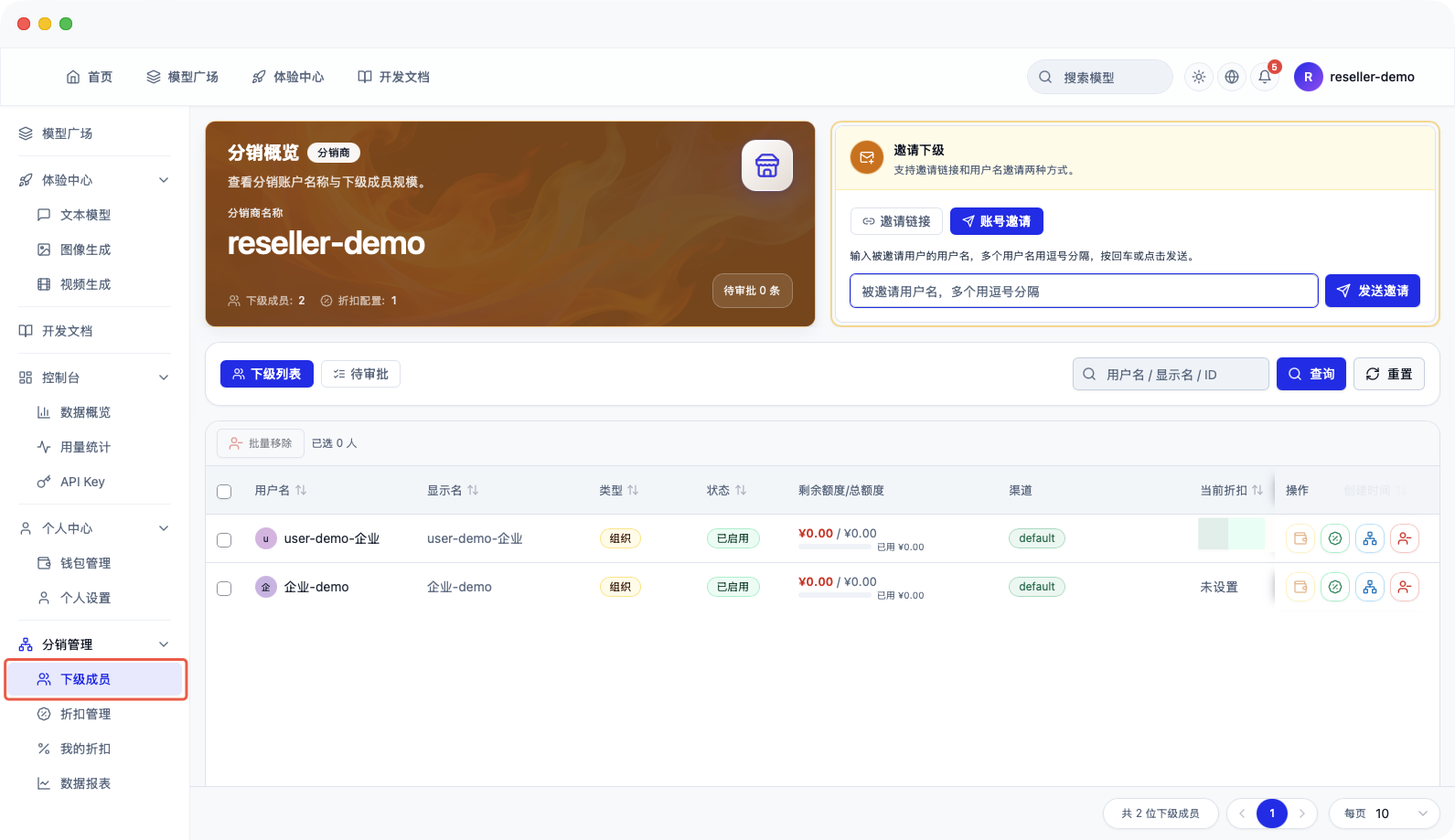The image size is (1455, 840).
Task: Click the discount badge icon in the user-demo-企业 row
Action: (1335, 538)
